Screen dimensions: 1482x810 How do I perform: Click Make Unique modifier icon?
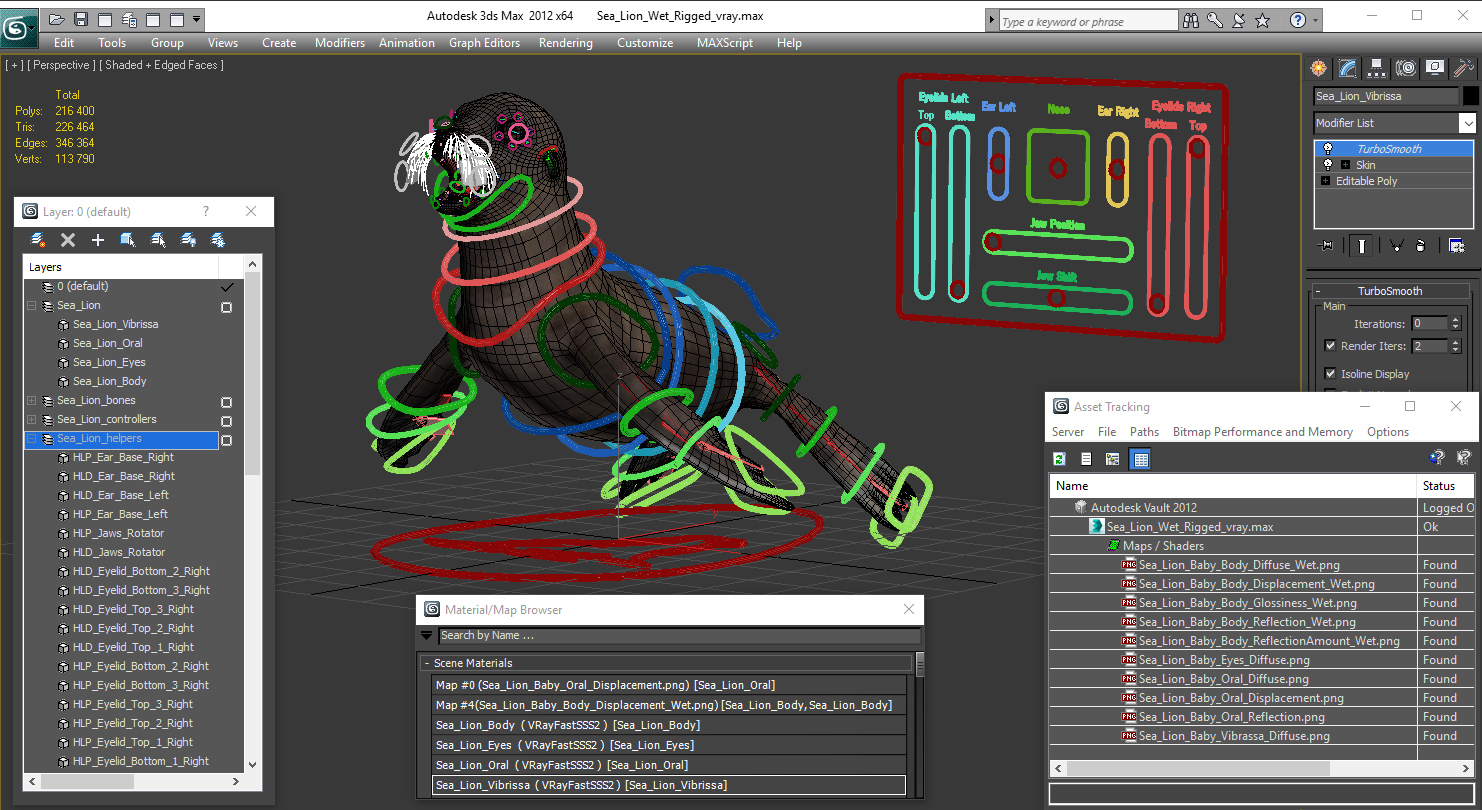(x=1396, y=245)
